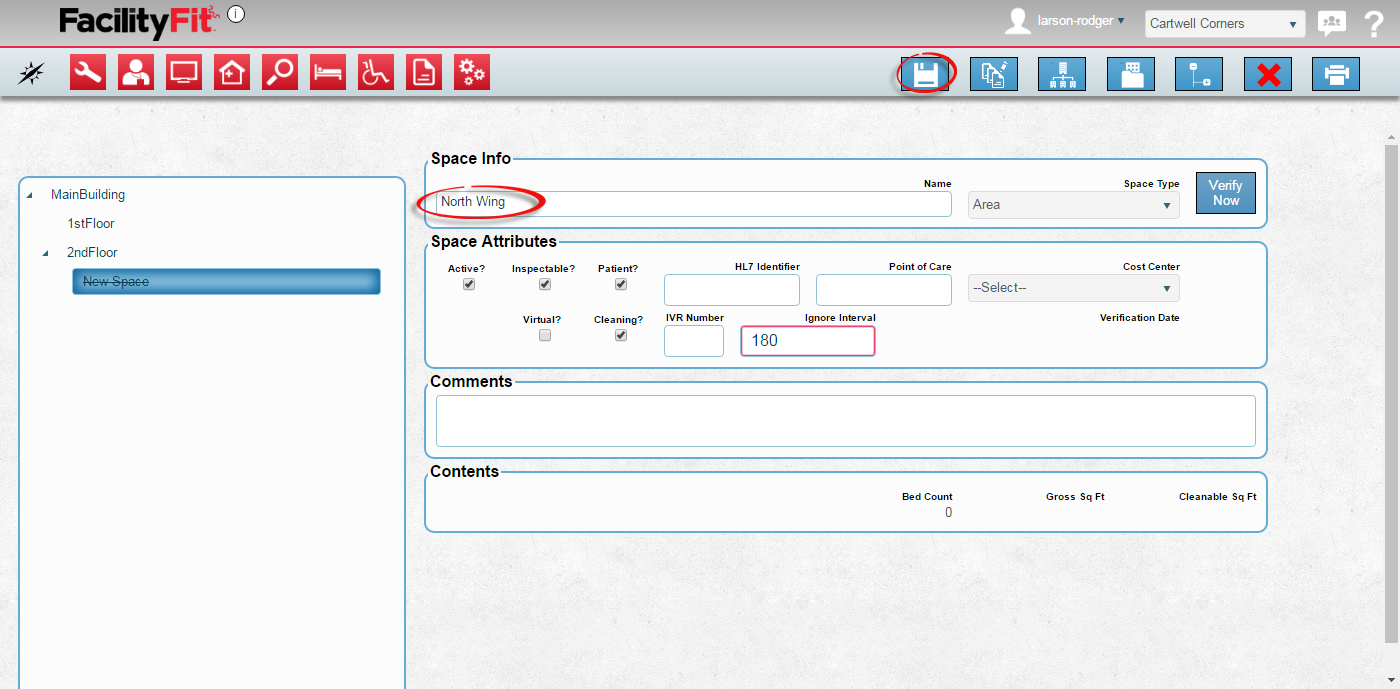
Task: Click the Save floppy disk icon
Action: click(925, 74)
